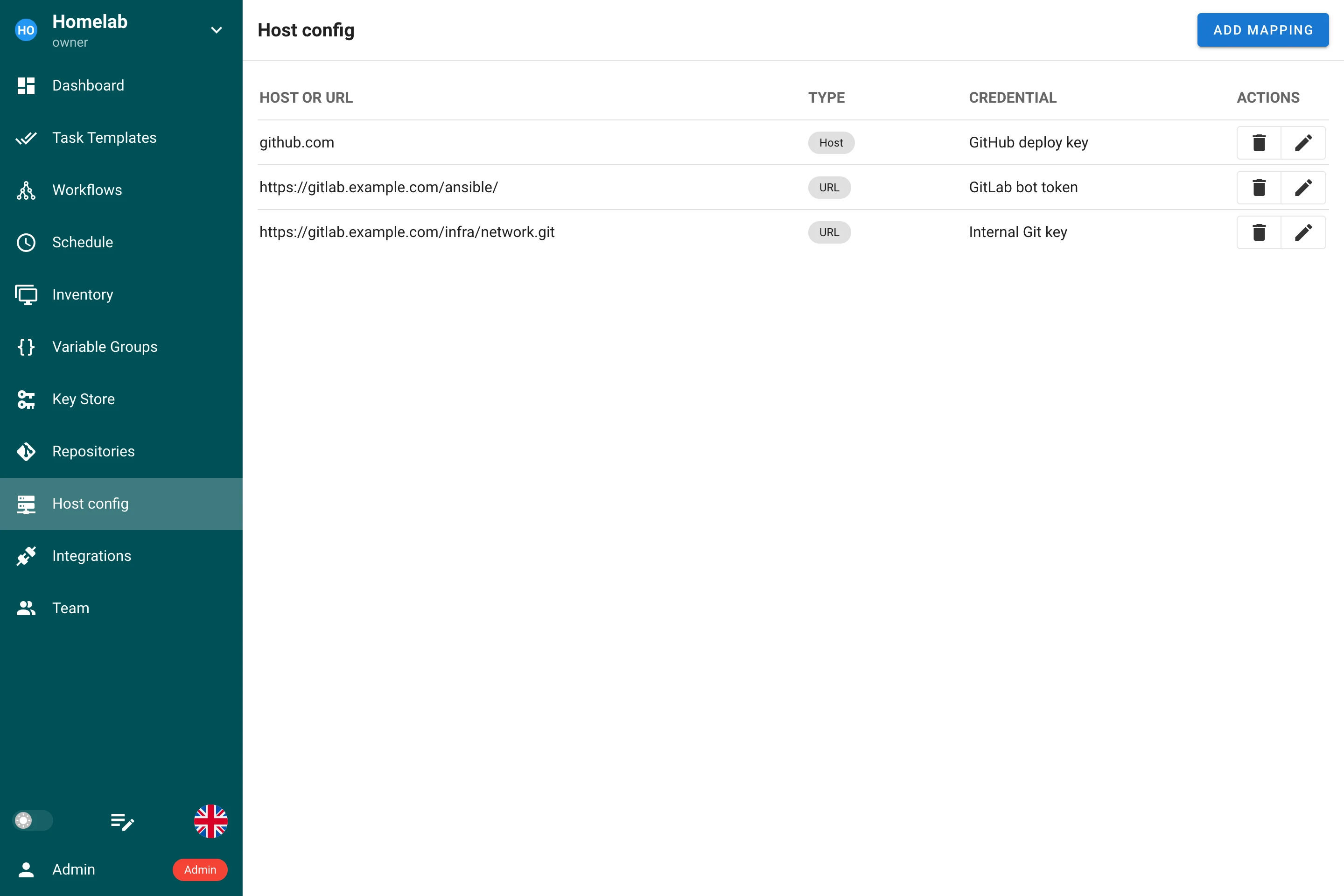This screenshot has height=896, width=1344.
Task: Delete the gitlab ansible URL mapping
Action: pos(1259,188)
